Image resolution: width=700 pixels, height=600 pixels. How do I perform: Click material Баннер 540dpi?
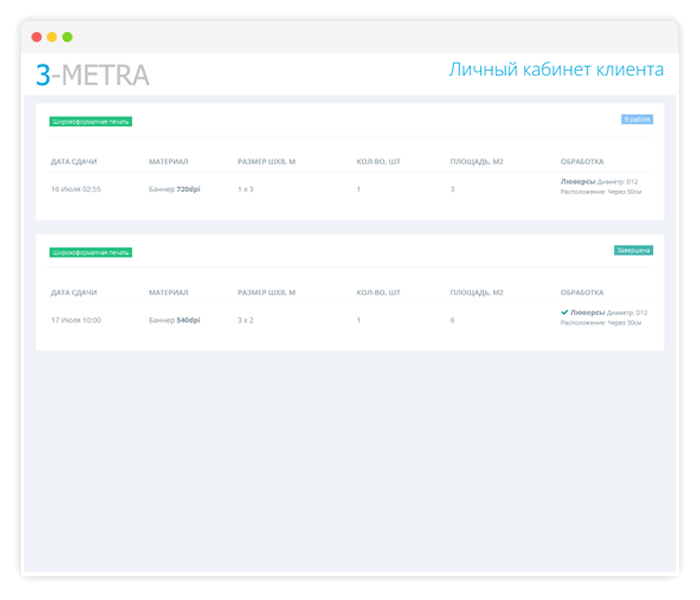point(175,320)
